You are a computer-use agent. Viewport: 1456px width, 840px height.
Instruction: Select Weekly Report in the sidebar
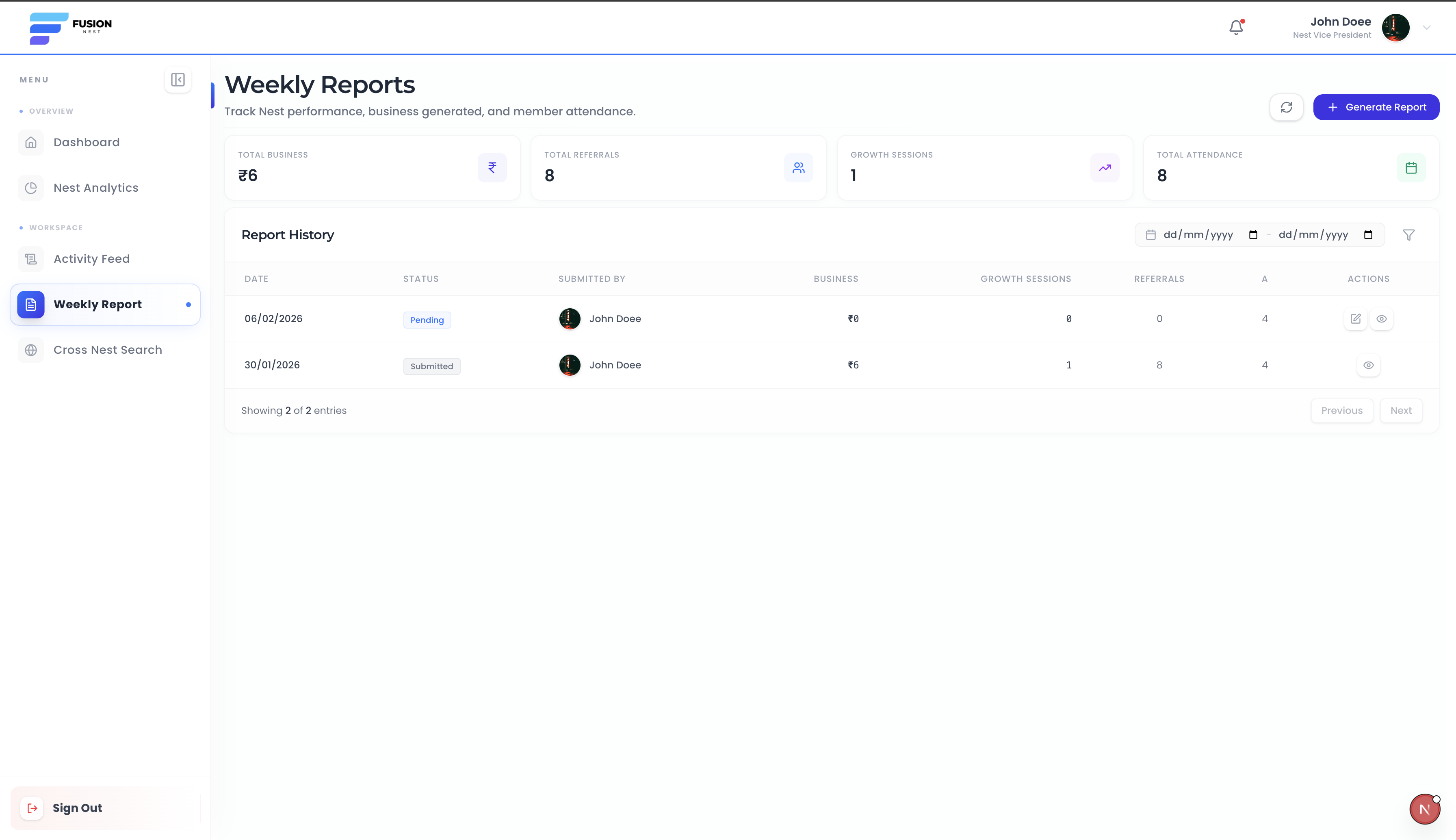coord(97,304)
